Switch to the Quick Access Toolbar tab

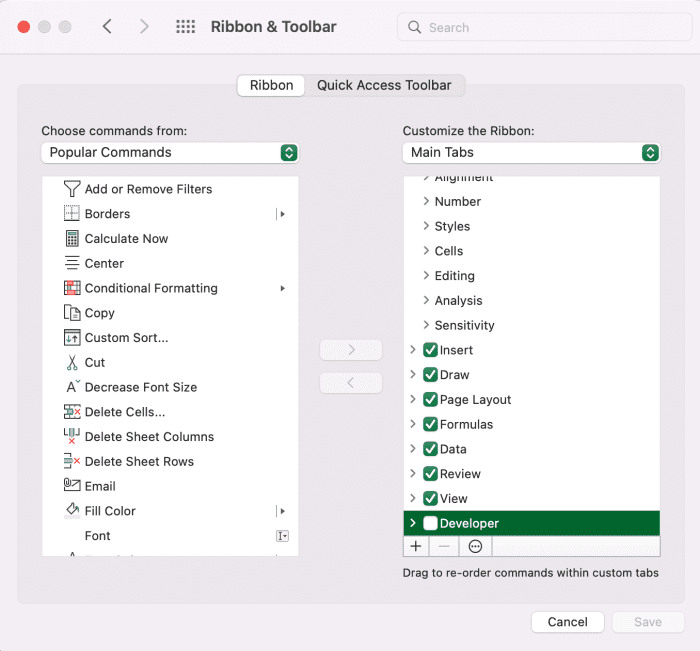[384, 85]
